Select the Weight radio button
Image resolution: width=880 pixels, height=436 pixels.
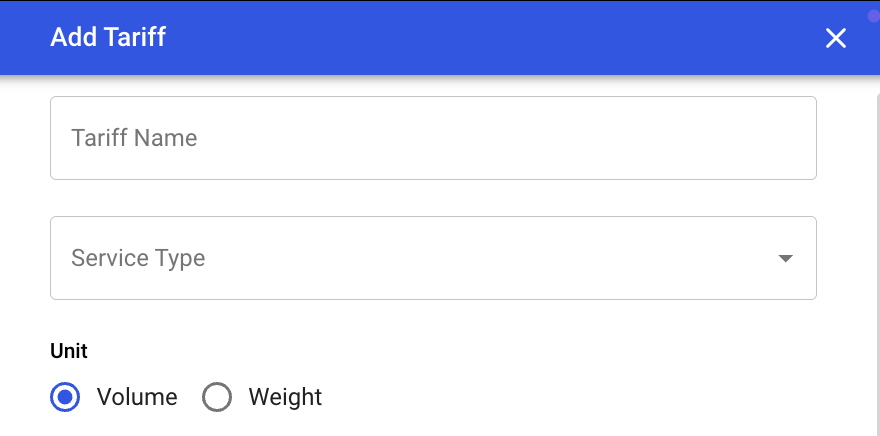217,397
